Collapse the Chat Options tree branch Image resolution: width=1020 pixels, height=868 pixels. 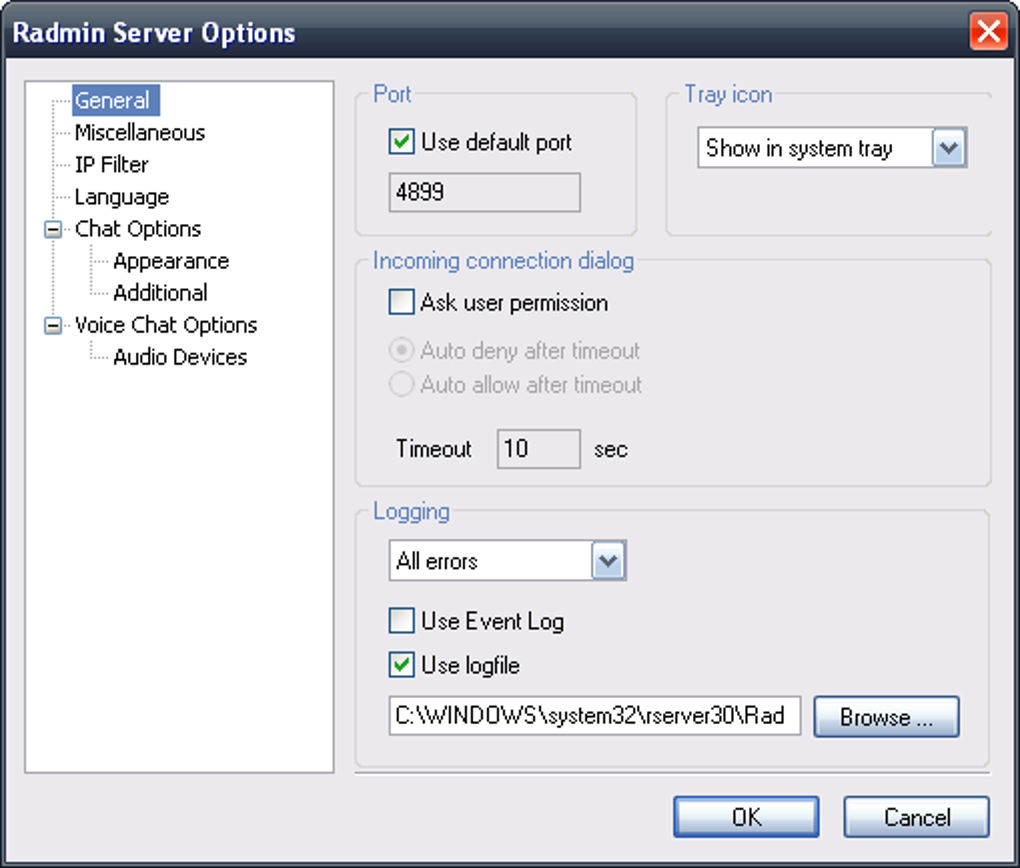53,230
